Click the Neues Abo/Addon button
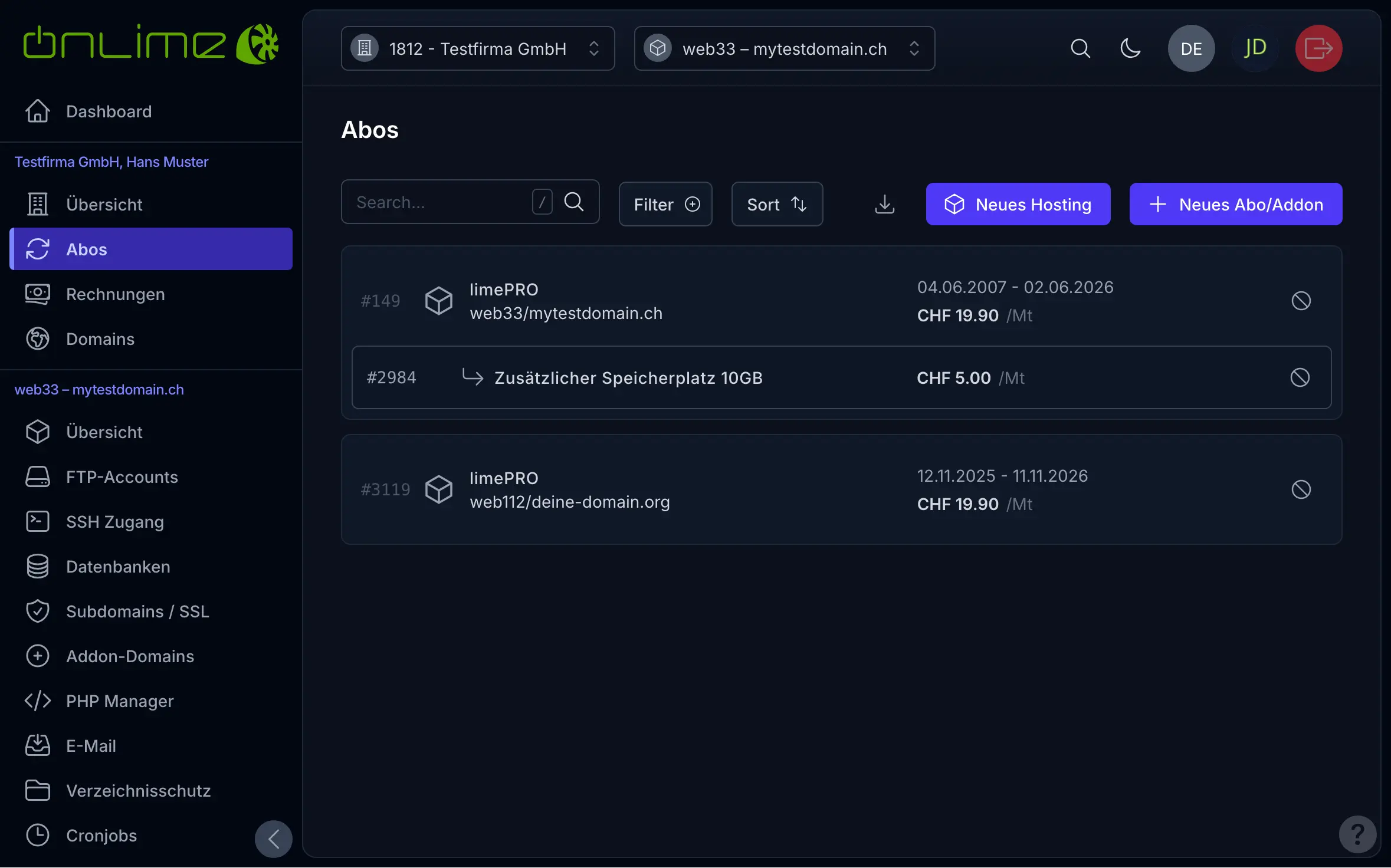Screen dimensions: 1391x868 1235,204
